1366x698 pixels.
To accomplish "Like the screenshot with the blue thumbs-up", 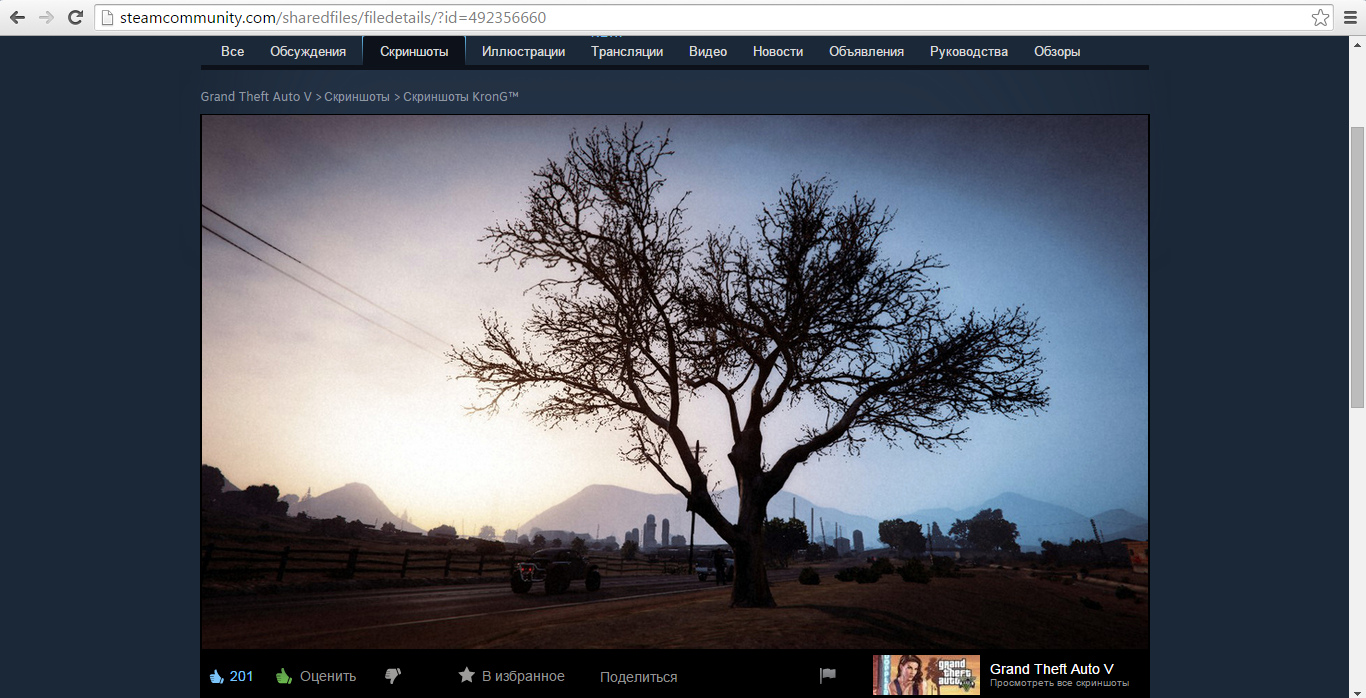I will pyautogui.click(x=216, y=677).
